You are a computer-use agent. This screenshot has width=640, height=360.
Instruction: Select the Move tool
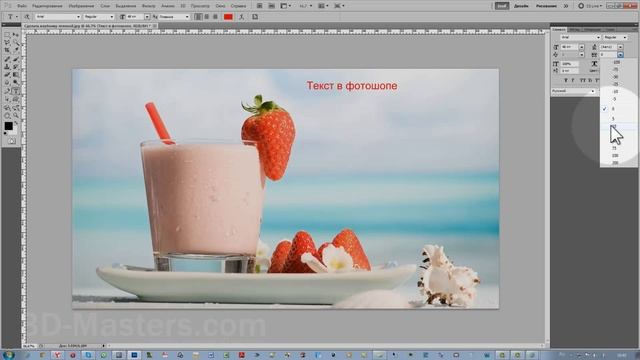(x=16, y=35)
